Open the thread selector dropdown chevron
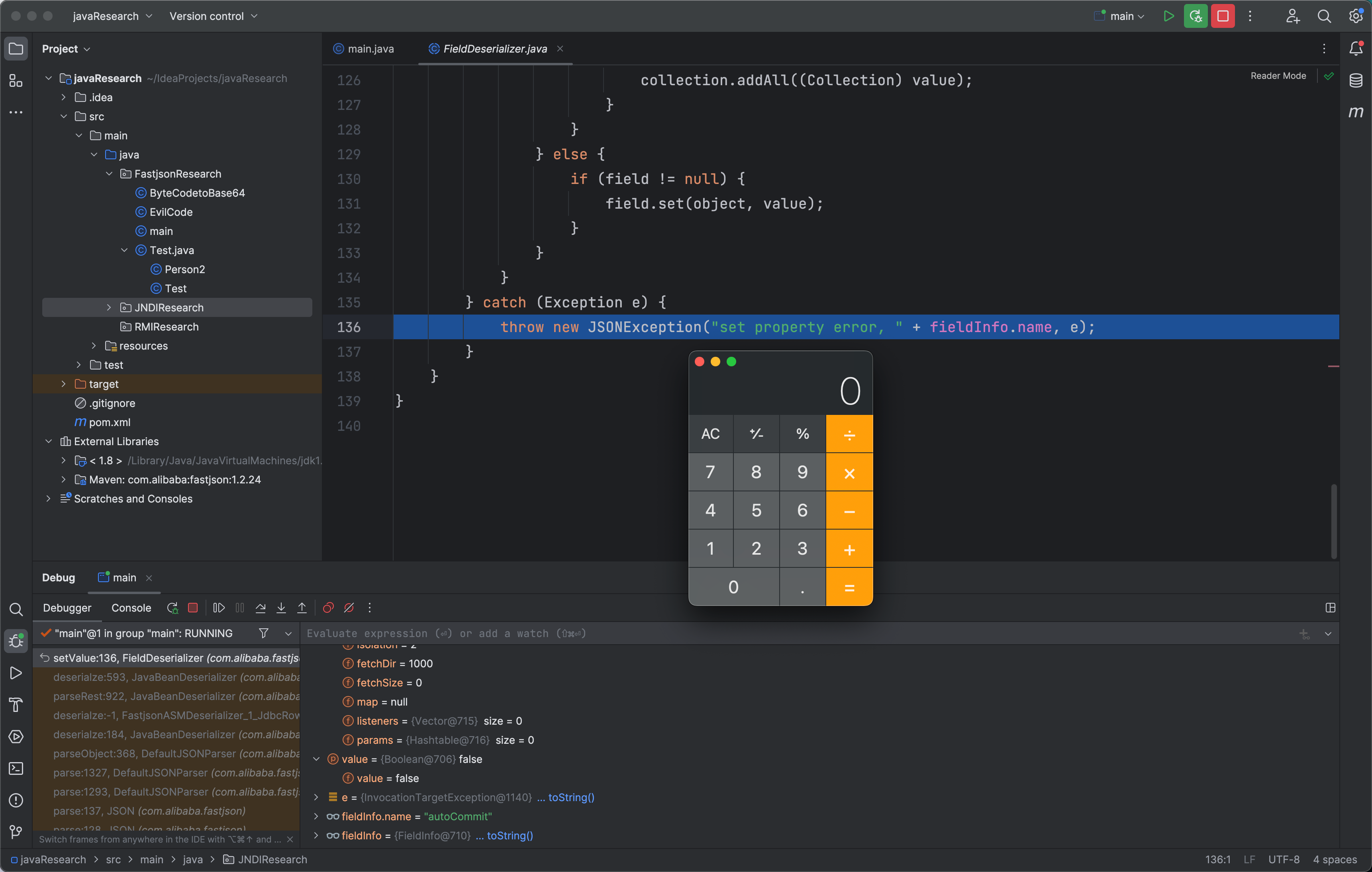Image resolution: width=1372 pixels, height=872 pixels. pos(288,633)
